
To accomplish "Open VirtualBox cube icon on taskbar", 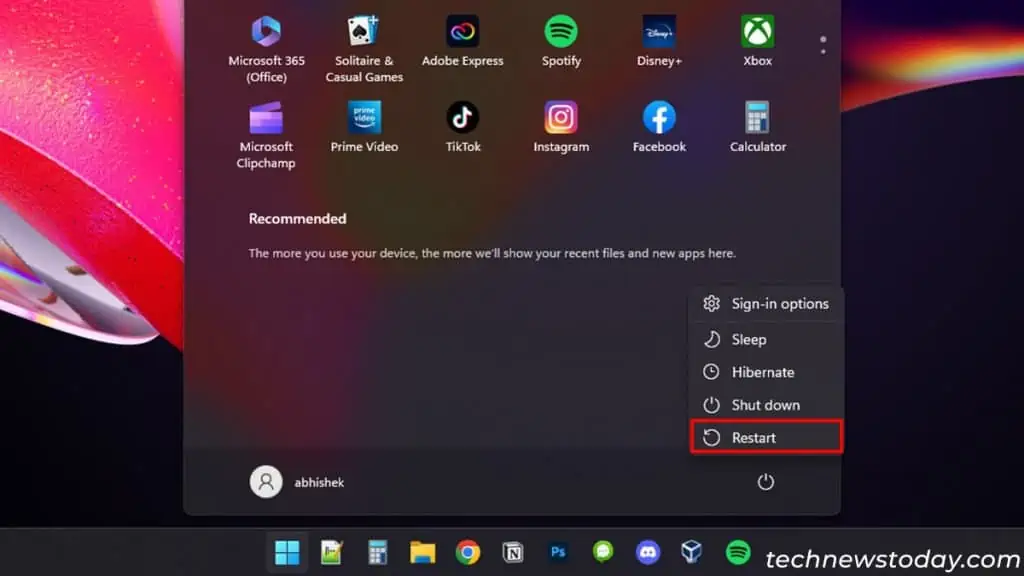I will (692, 552).
